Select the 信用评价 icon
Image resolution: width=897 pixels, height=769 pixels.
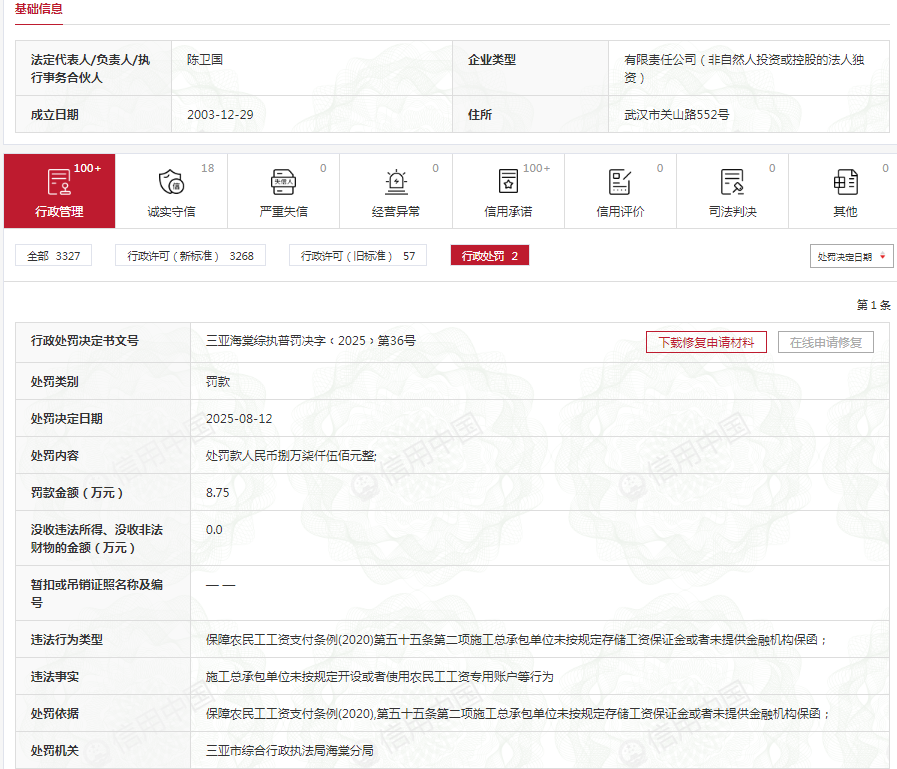pyautogui.click(x=620, y=183)
